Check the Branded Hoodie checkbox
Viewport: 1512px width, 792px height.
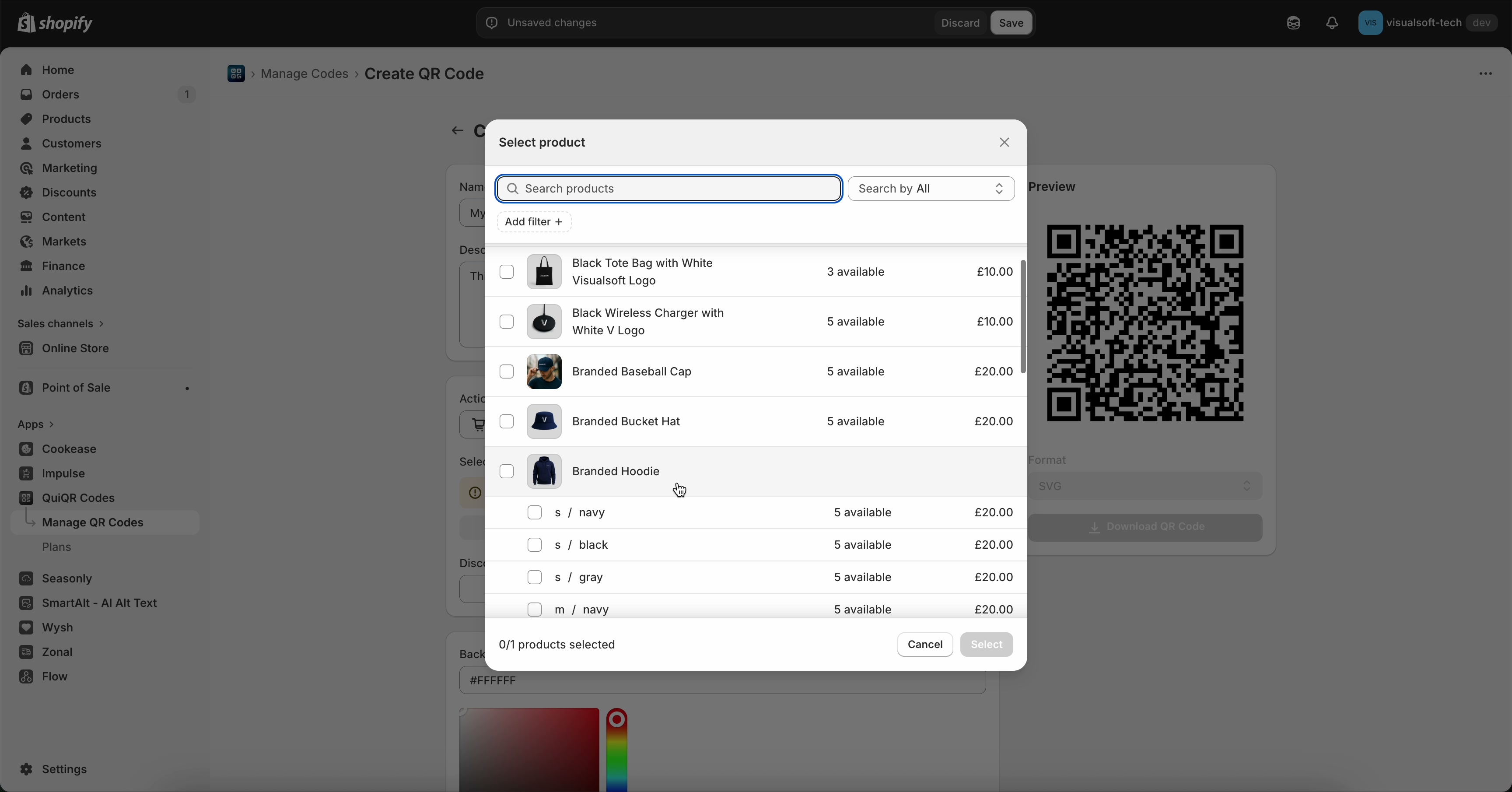coord(506,471)
